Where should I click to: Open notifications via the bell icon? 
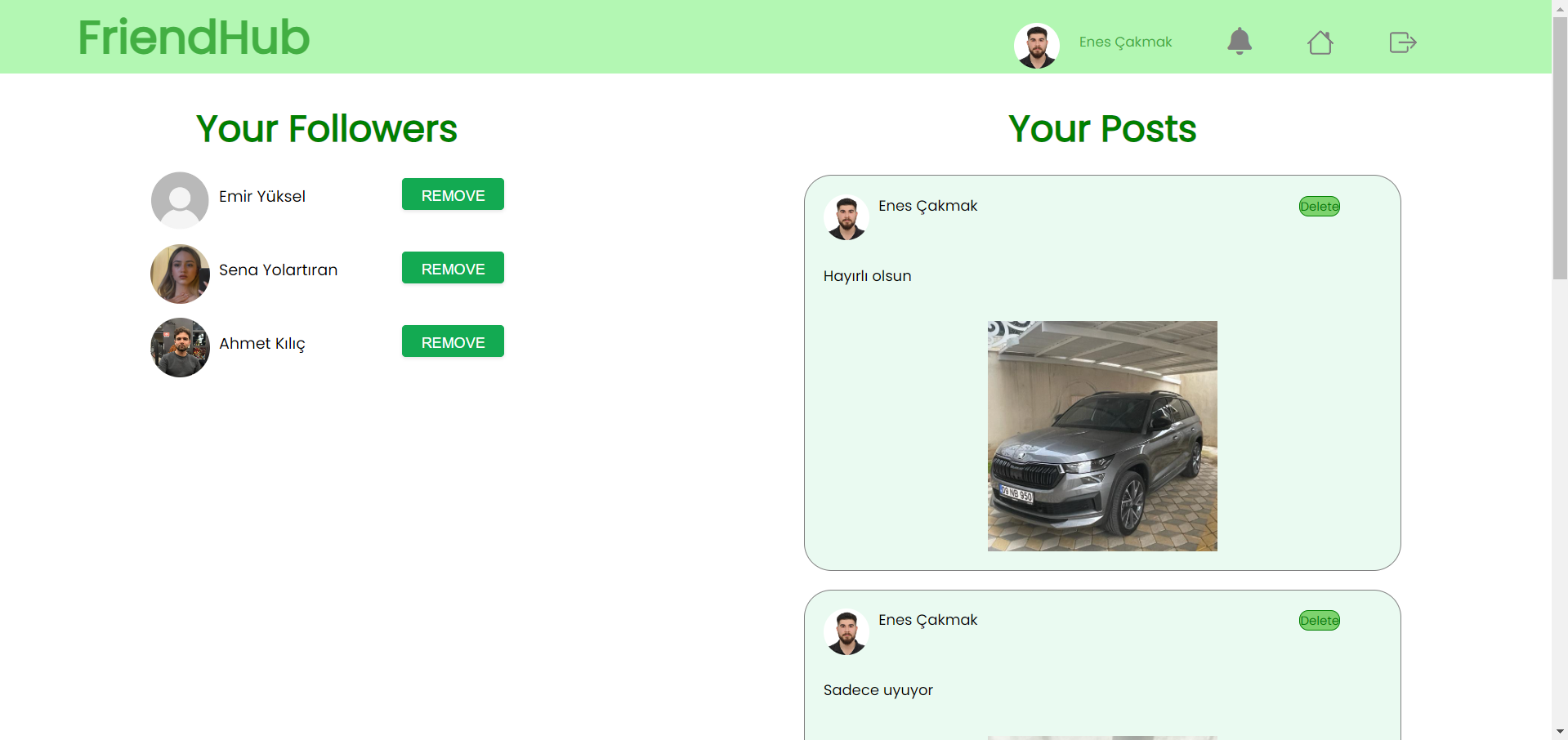[1239, 42]
